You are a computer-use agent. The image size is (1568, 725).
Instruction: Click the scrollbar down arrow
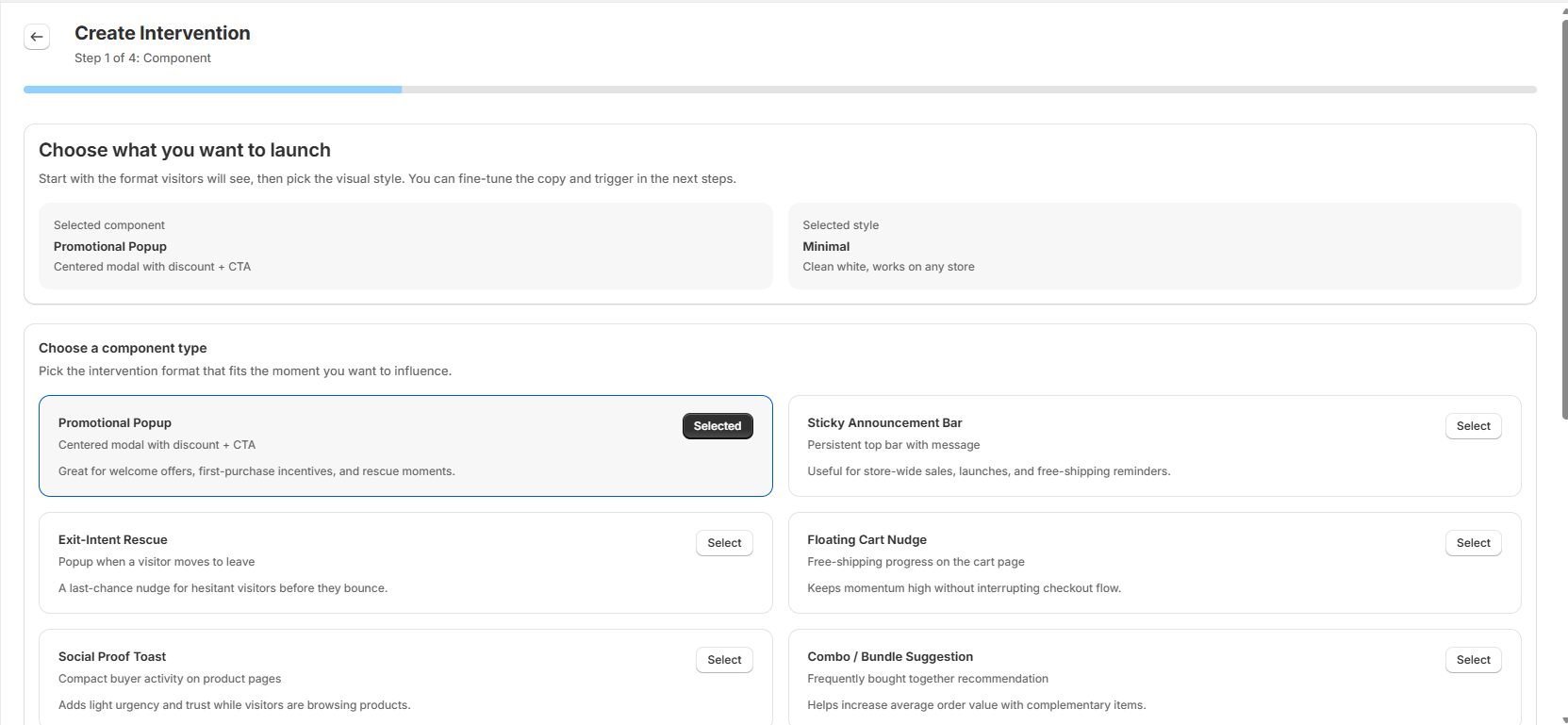pyautogui.click(x=1564, y=719)
